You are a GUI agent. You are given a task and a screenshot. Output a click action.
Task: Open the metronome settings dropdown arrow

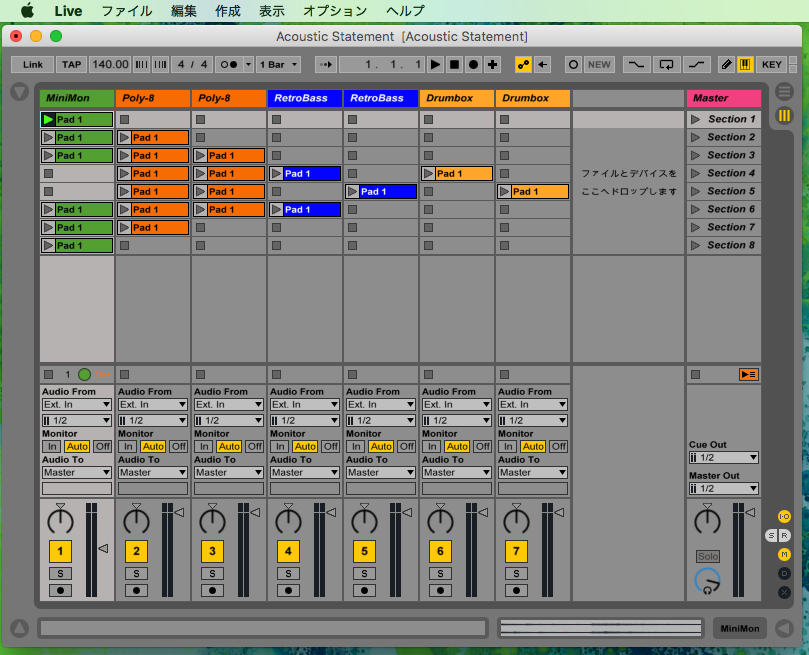click(249, 64)
